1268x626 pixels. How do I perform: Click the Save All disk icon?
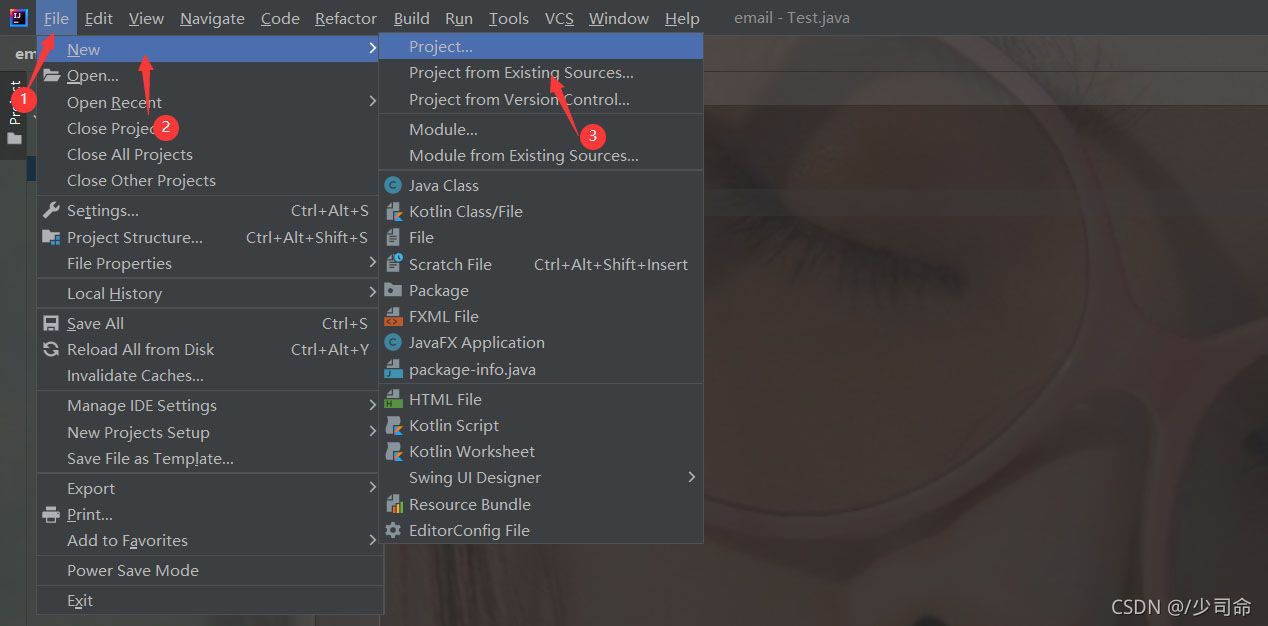pyautogui.click(x=51, y=323)
